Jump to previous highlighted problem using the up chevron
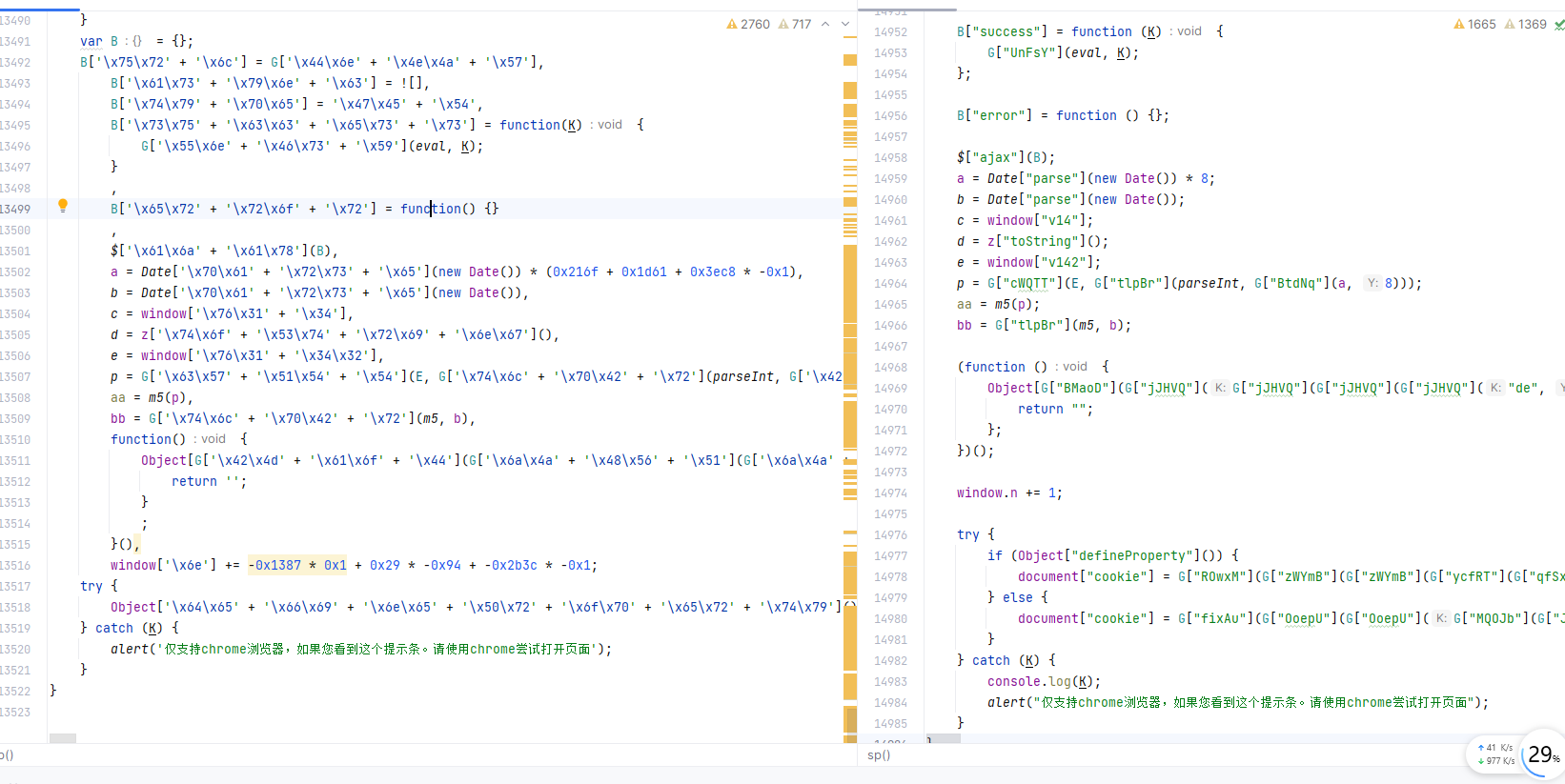1565x784 pixels. (x=825, y=24)
